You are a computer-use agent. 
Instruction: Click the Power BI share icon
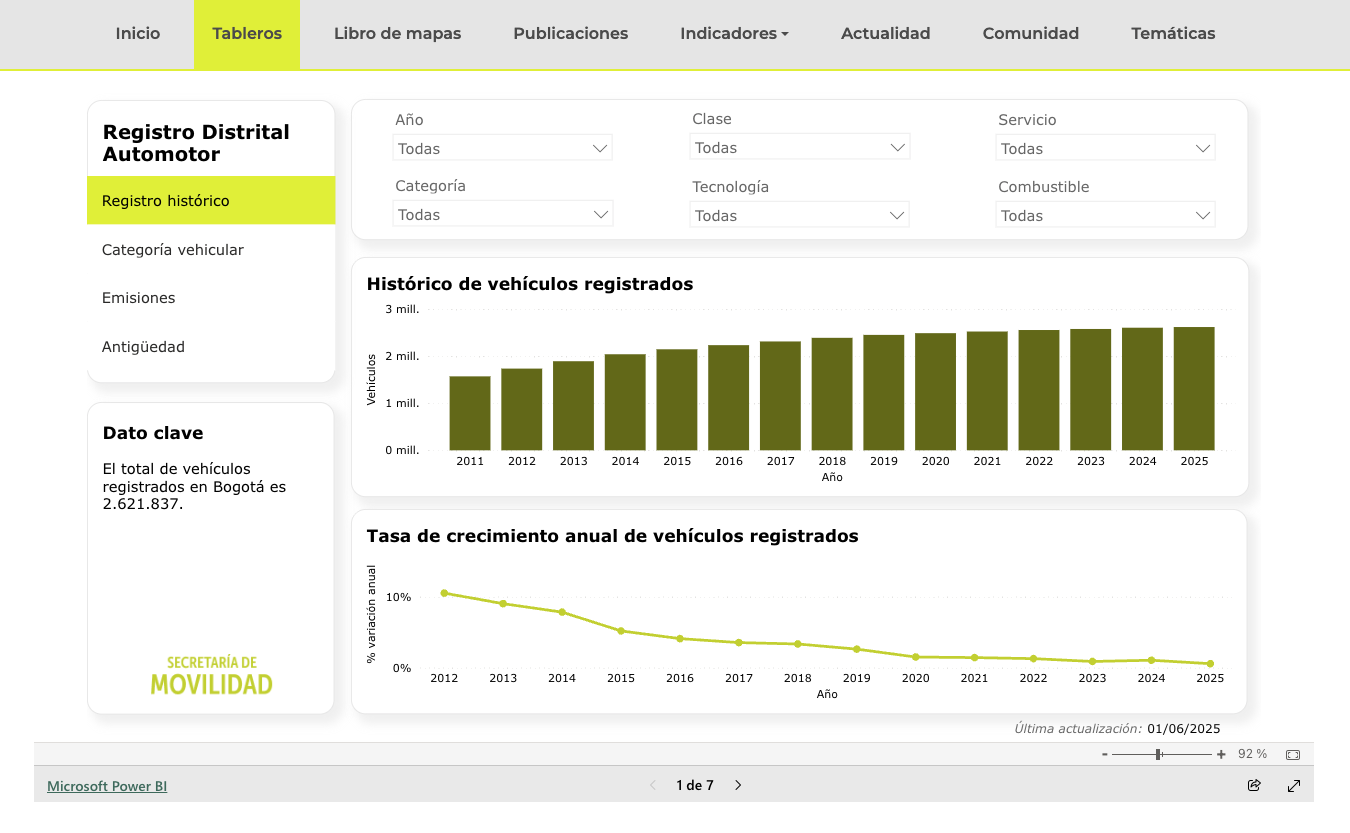(x=1254, y=785)
